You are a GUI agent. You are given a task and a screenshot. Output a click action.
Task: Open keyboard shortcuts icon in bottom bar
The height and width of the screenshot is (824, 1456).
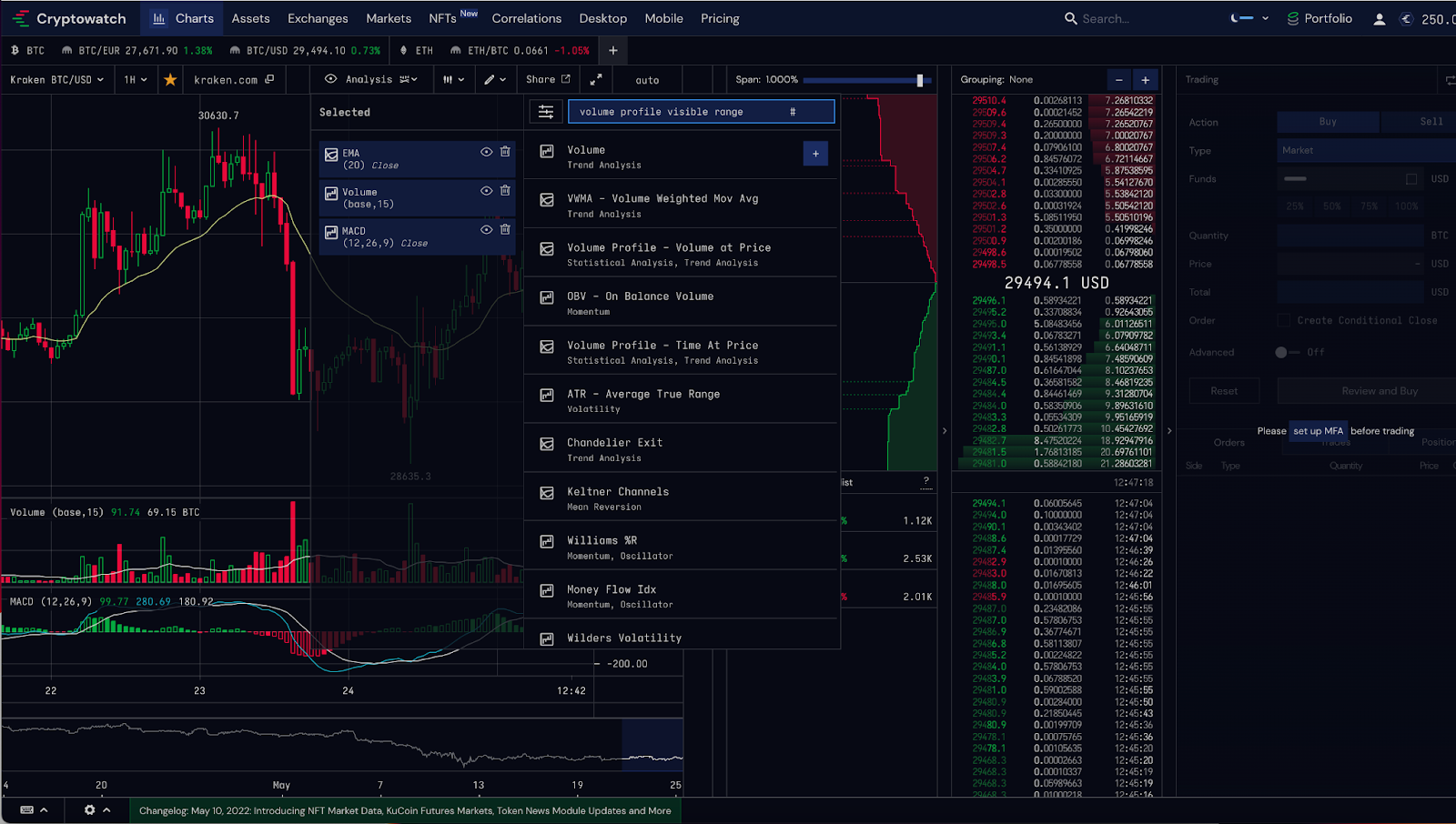[x=27, y=809]
